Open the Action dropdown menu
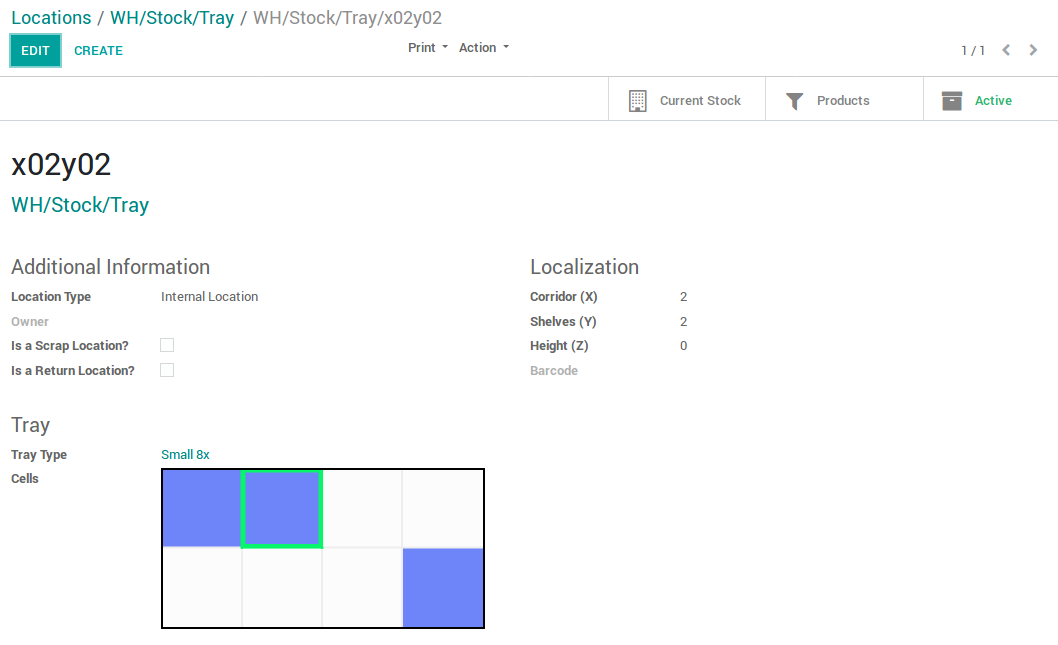1058x645 pixels. click(x=484, y=48)
